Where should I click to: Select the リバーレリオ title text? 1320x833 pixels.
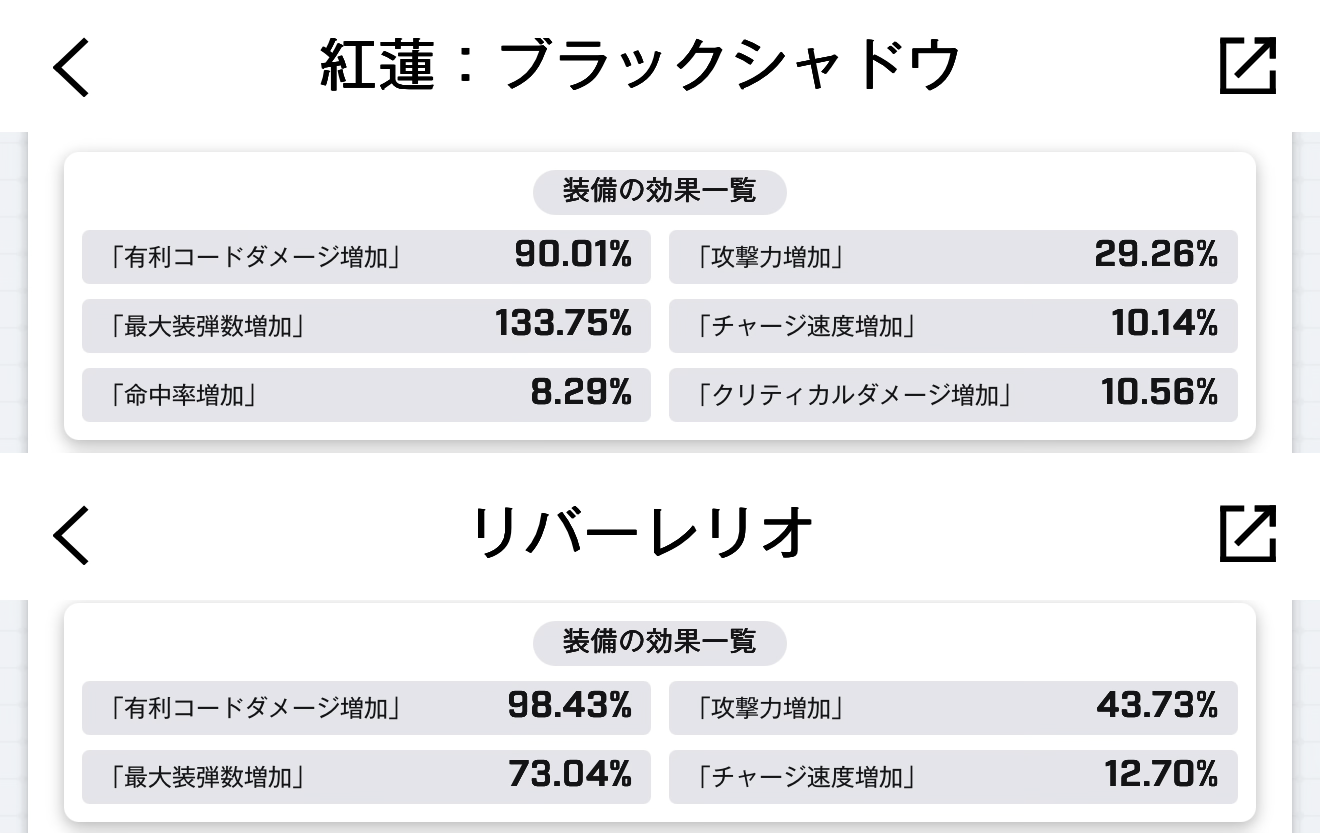pyautogui.click(x=642, y=534)
